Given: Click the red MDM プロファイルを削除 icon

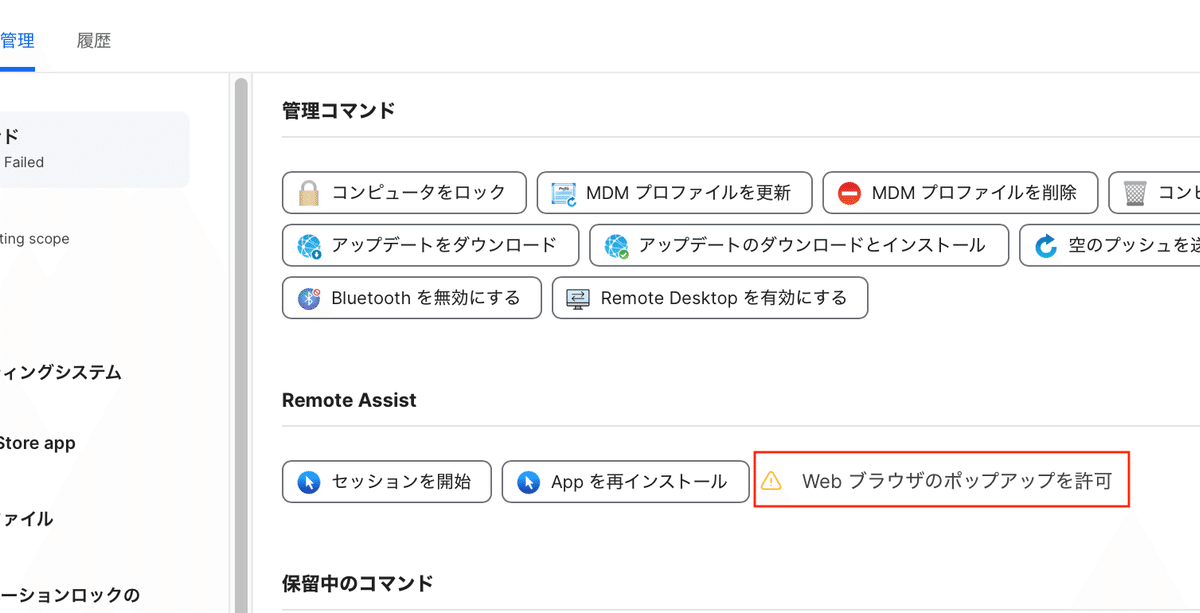Looking at the screenshot, I should (x=849, y=193).
